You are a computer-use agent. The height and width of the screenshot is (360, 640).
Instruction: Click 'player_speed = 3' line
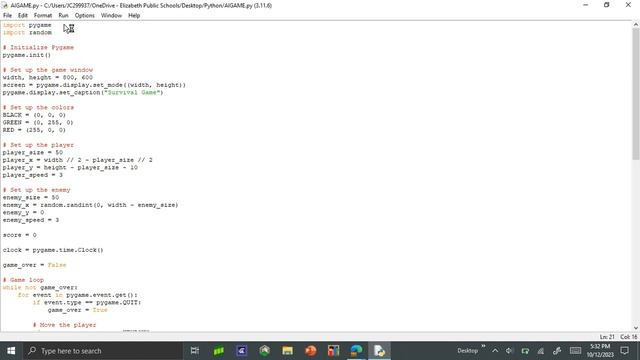[x=33, y=175]
